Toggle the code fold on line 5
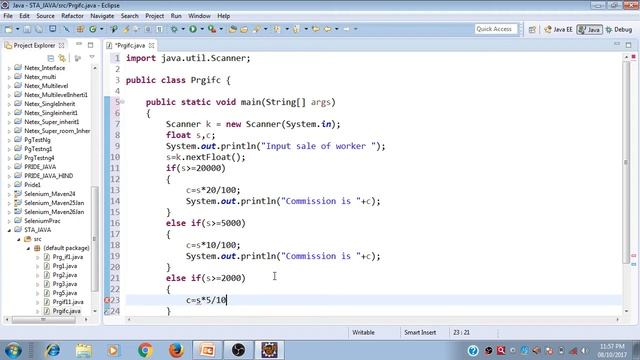The width and height of the screenshot is (640, 360). (122, 102)
